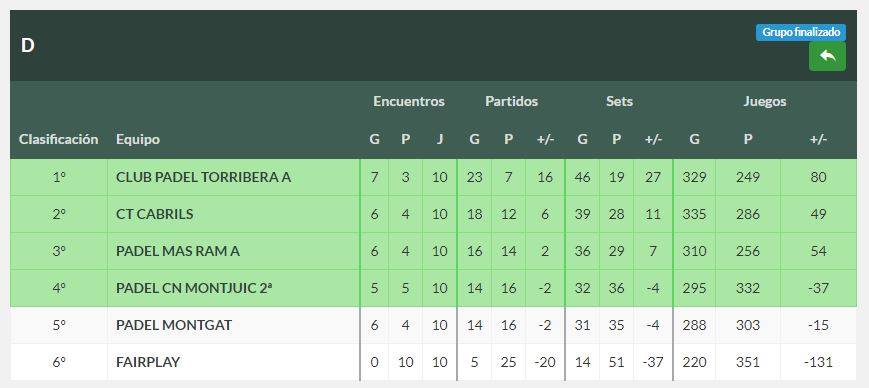
Task: Click the Sets group header
Action: pos(619,101)
